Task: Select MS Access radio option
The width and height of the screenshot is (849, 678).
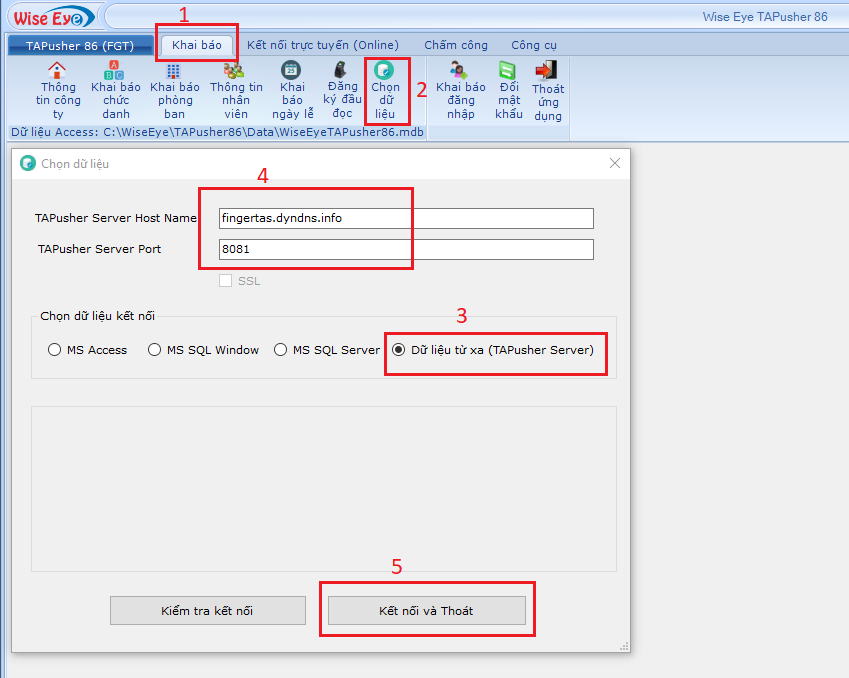Action: coord(55,350)
